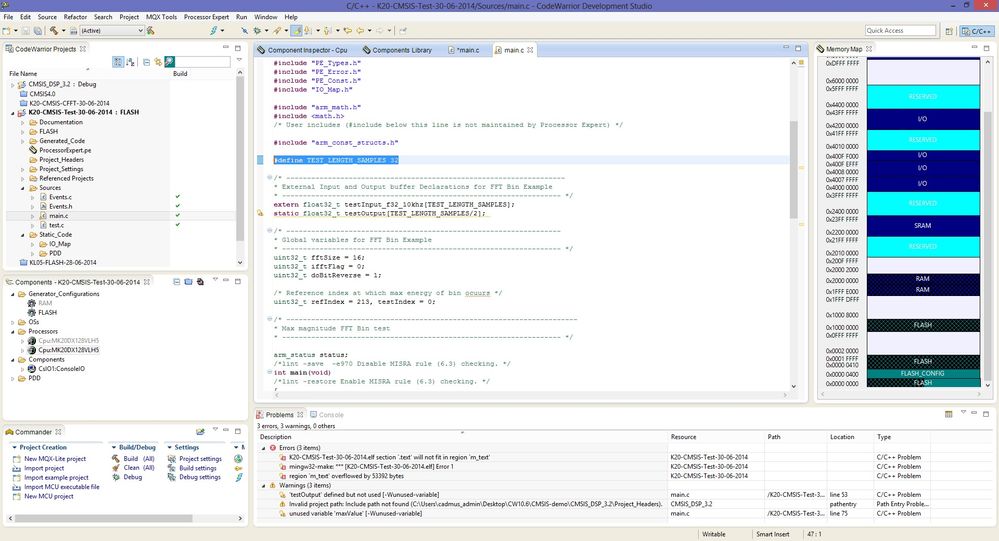Screen dimensions: 999x541
Task: Click the Quick Access field
Action: [x=900, y=31]
